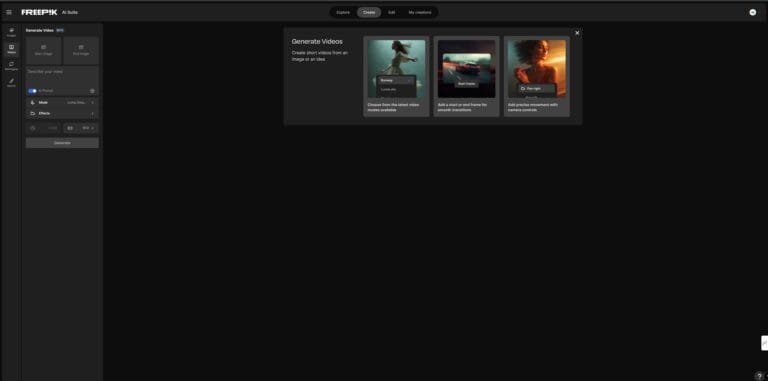Open the help question mark icon
This screenshot has width=768, height=381.
[x=759, y=376]
